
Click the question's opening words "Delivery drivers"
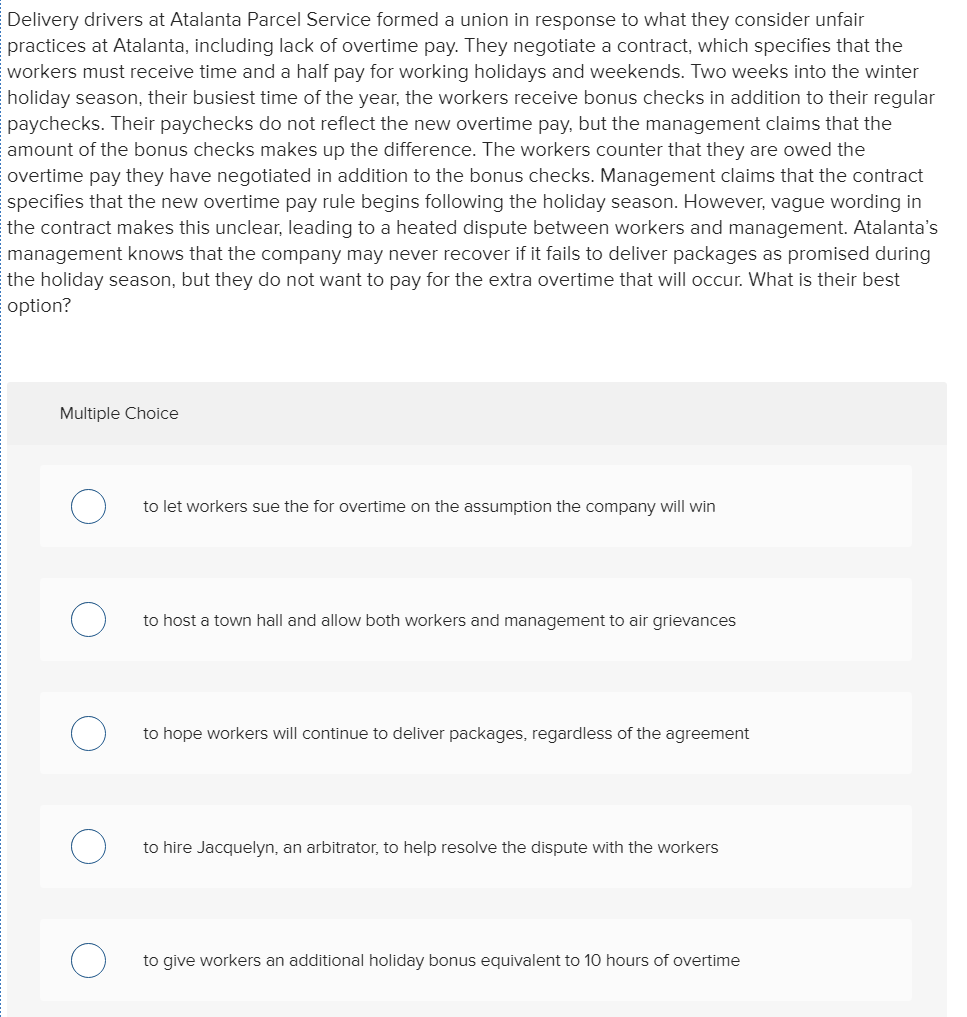(x=75, y=19)
